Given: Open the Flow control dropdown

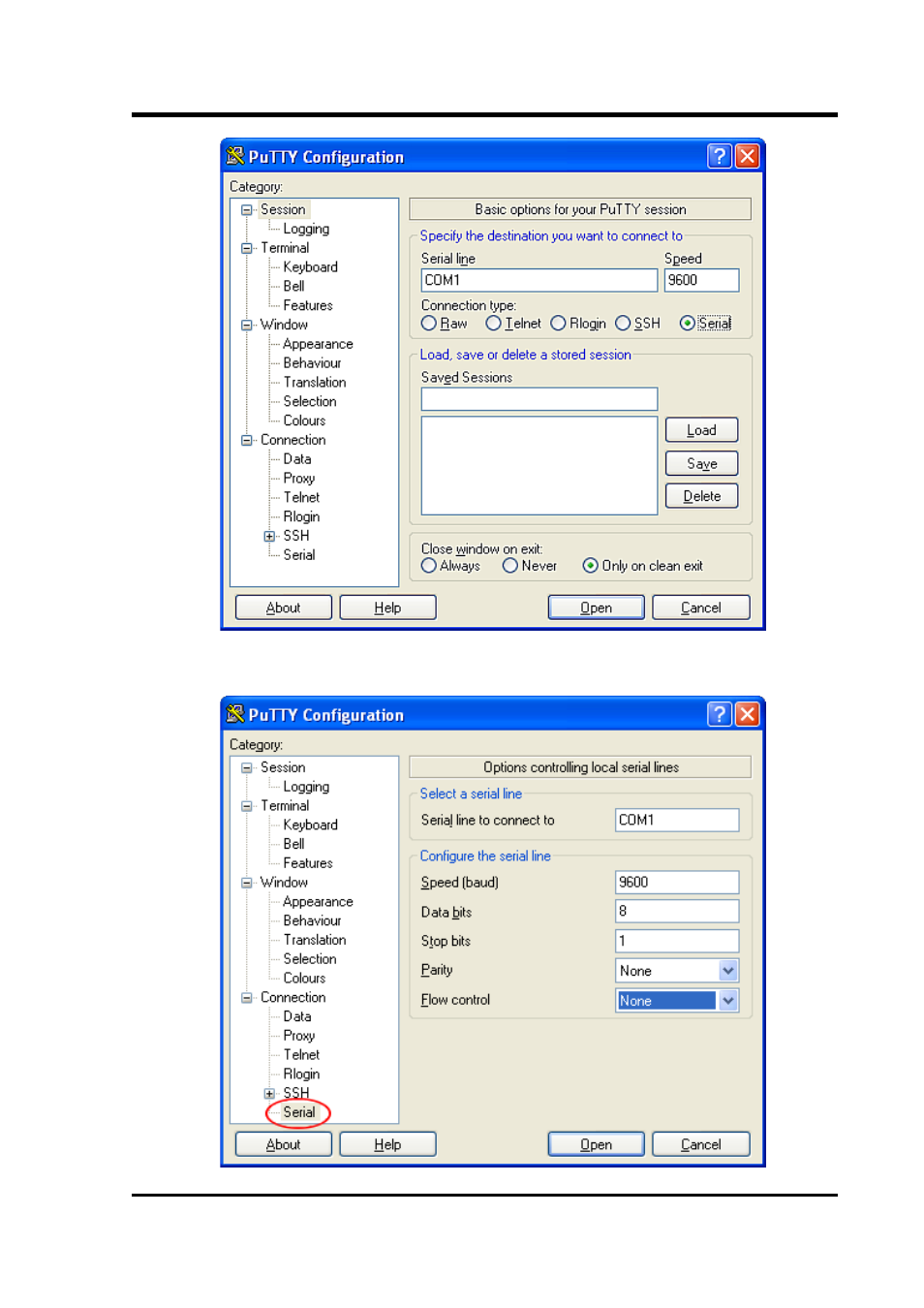Looking at the screenshot, I should [728, 1001].
